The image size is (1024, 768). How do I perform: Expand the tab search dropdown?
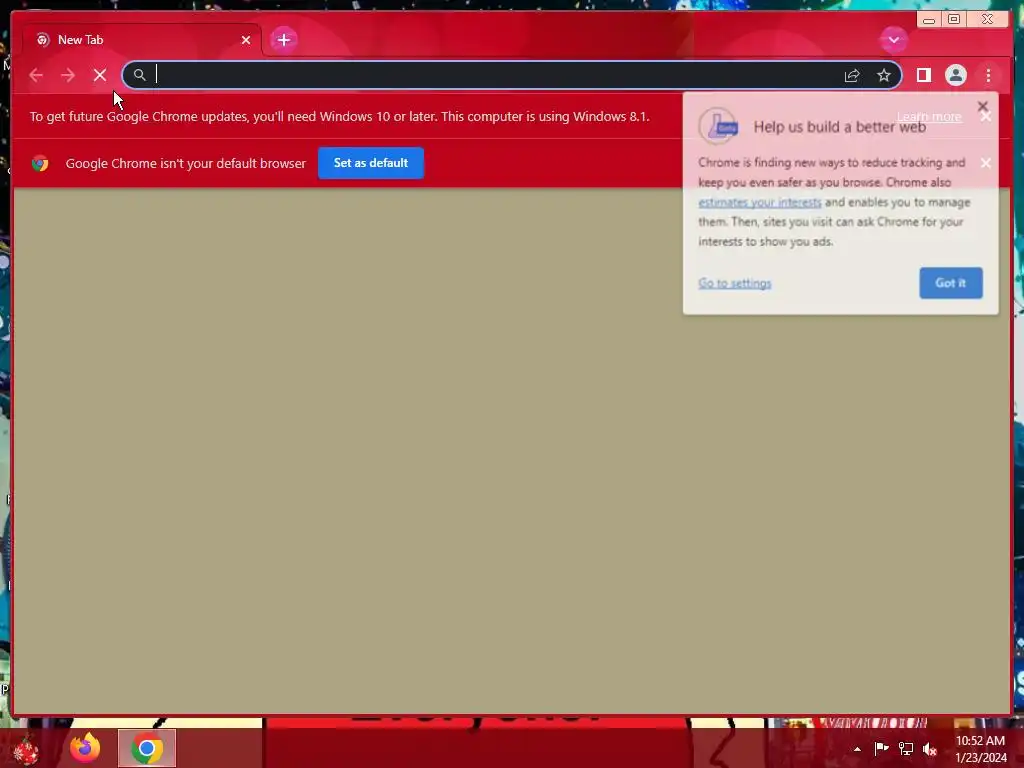tap(893, 40)
